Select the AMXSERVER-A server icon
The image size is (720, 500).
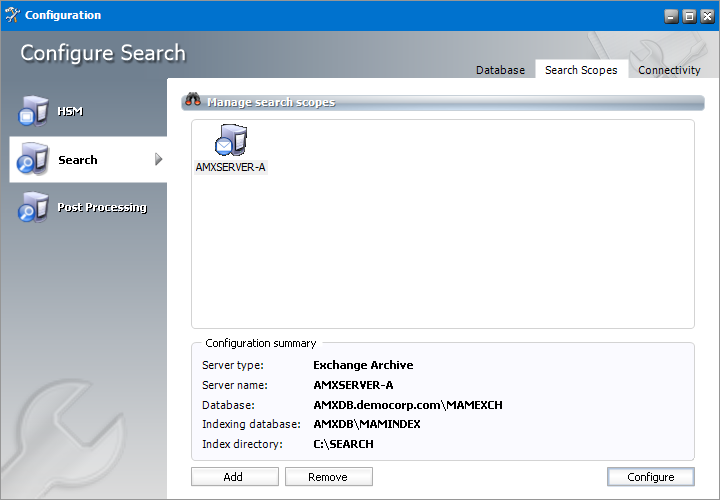pos(231,141)
